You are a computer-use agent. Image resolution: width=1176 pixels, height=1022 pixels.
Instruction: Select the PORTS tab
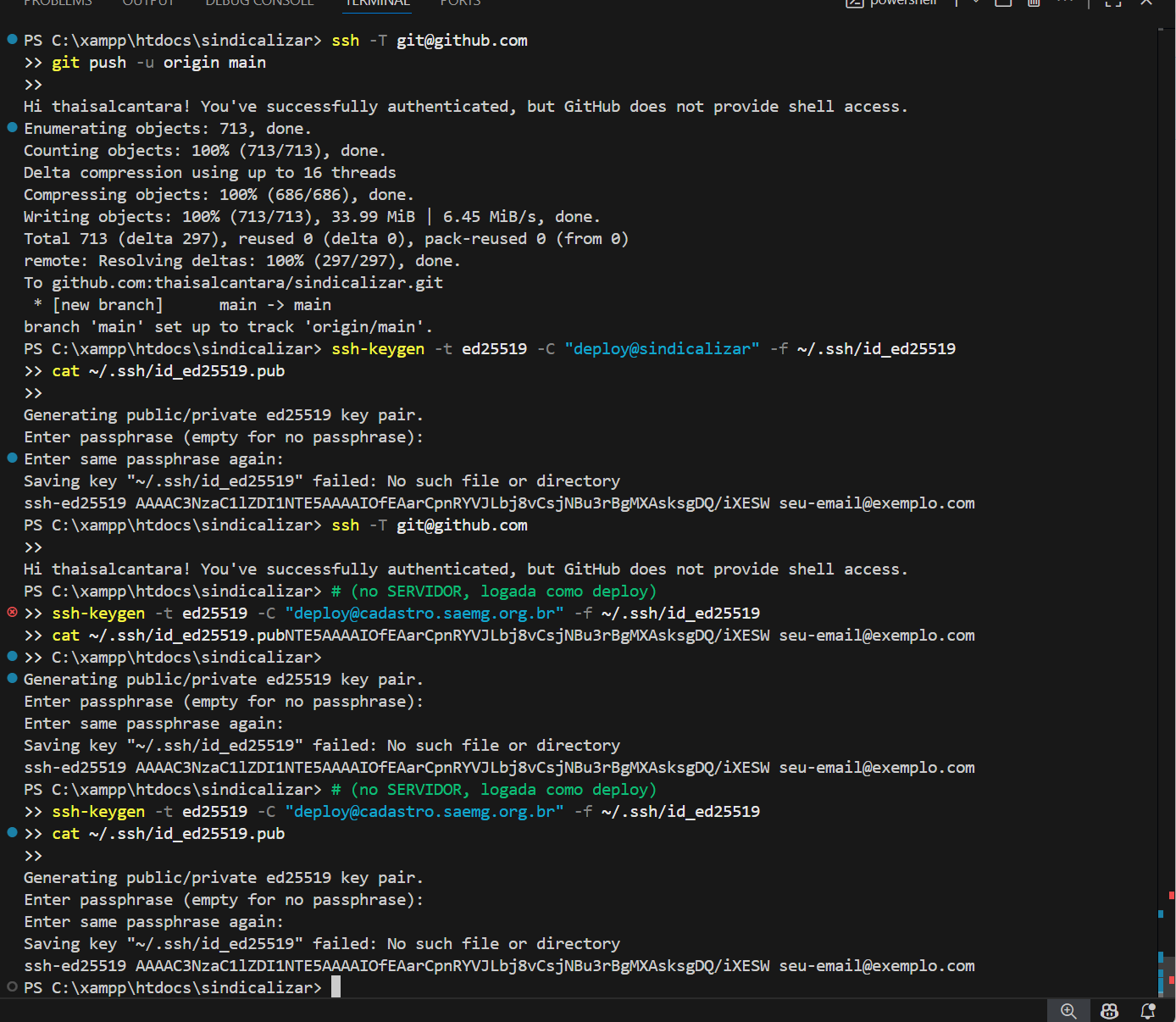(x=460, y=3)
